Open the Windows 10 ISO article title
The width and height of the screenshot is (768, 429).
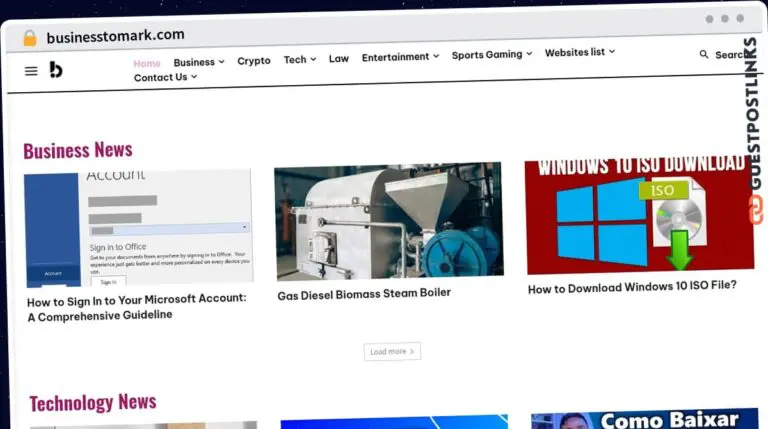pyautogui.click(x=632, y=286)
